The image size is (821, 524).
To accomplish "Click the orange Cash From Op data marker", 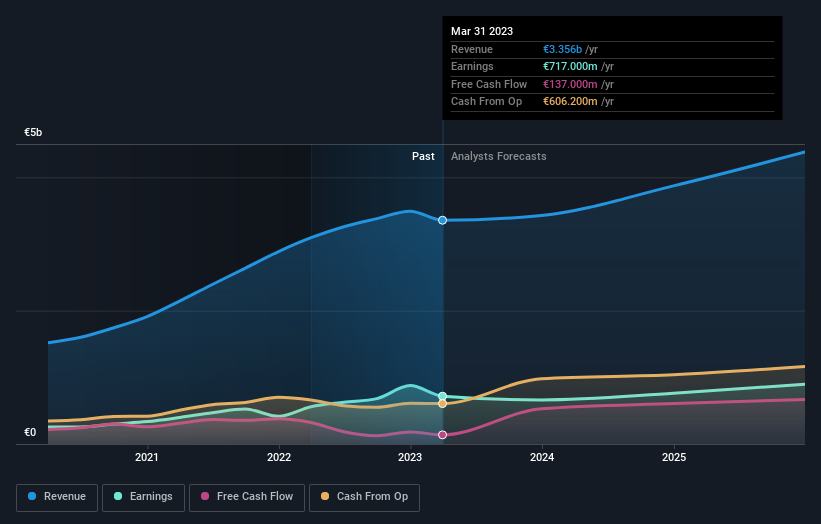I will (x=442, y=404).
